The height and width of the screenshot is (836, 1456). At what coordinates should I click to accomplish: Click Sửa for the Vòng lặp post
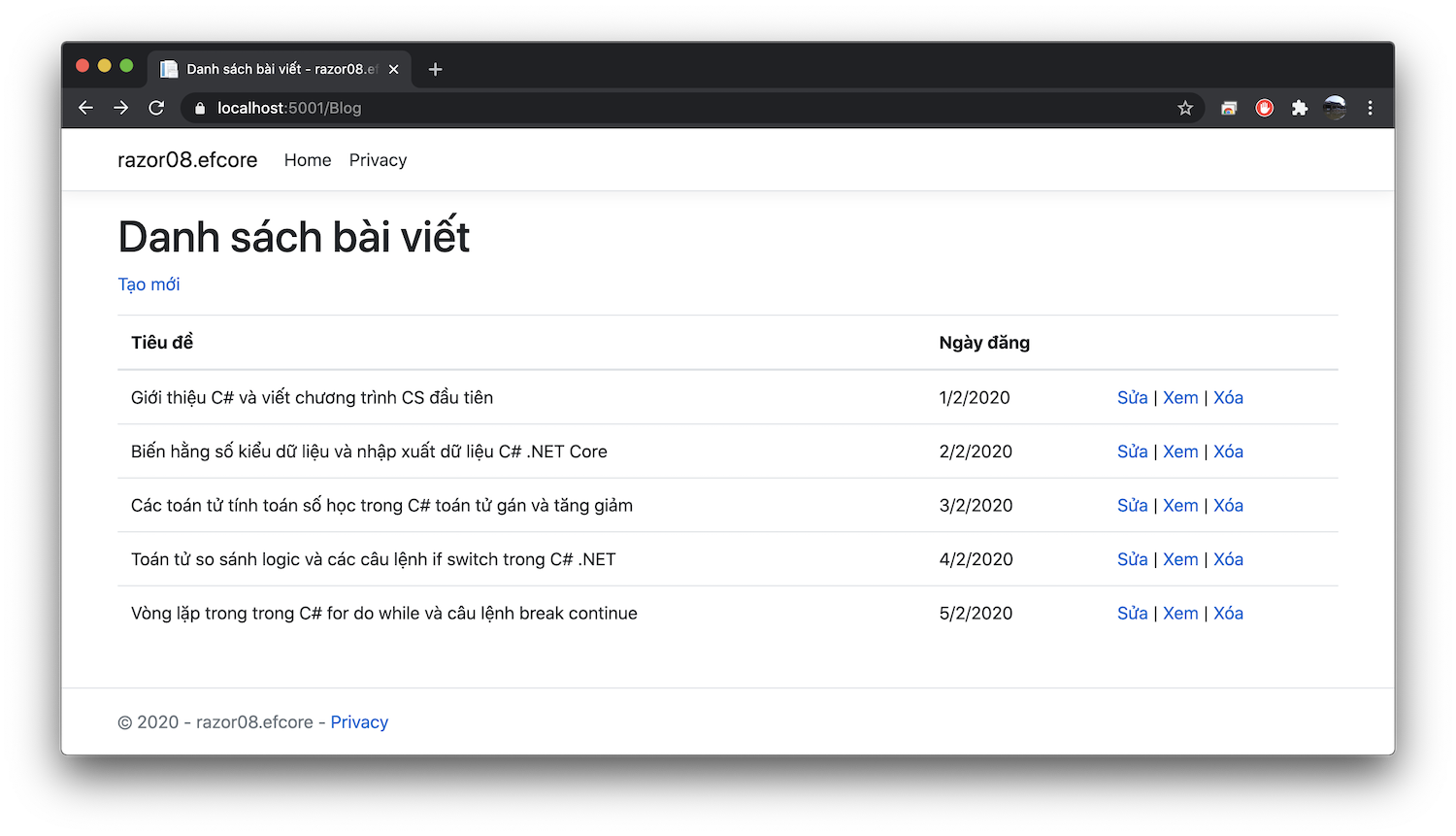pos(1132,613)
